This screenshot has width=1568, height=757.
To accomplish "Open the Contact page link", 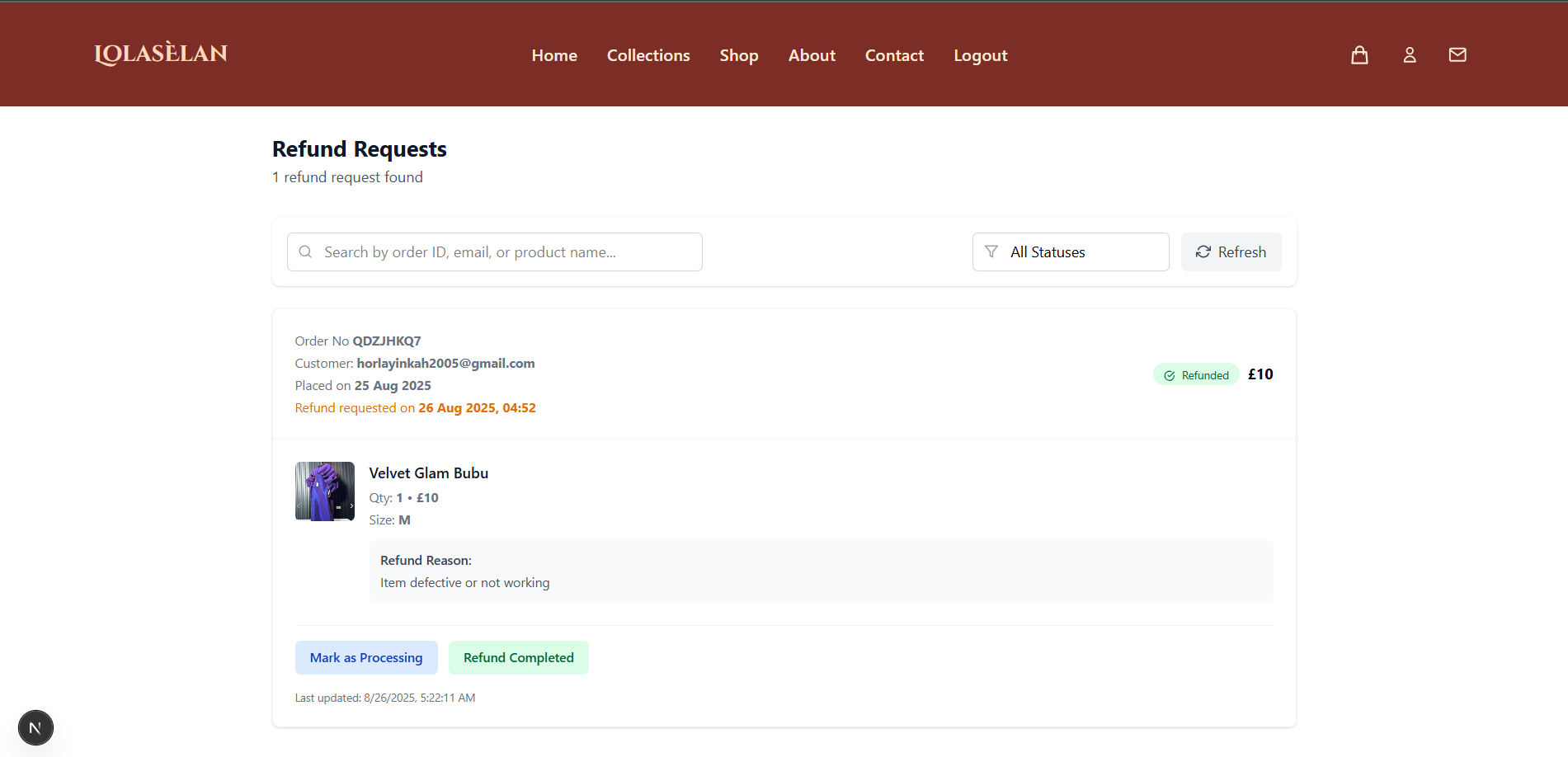I will 894,55.
